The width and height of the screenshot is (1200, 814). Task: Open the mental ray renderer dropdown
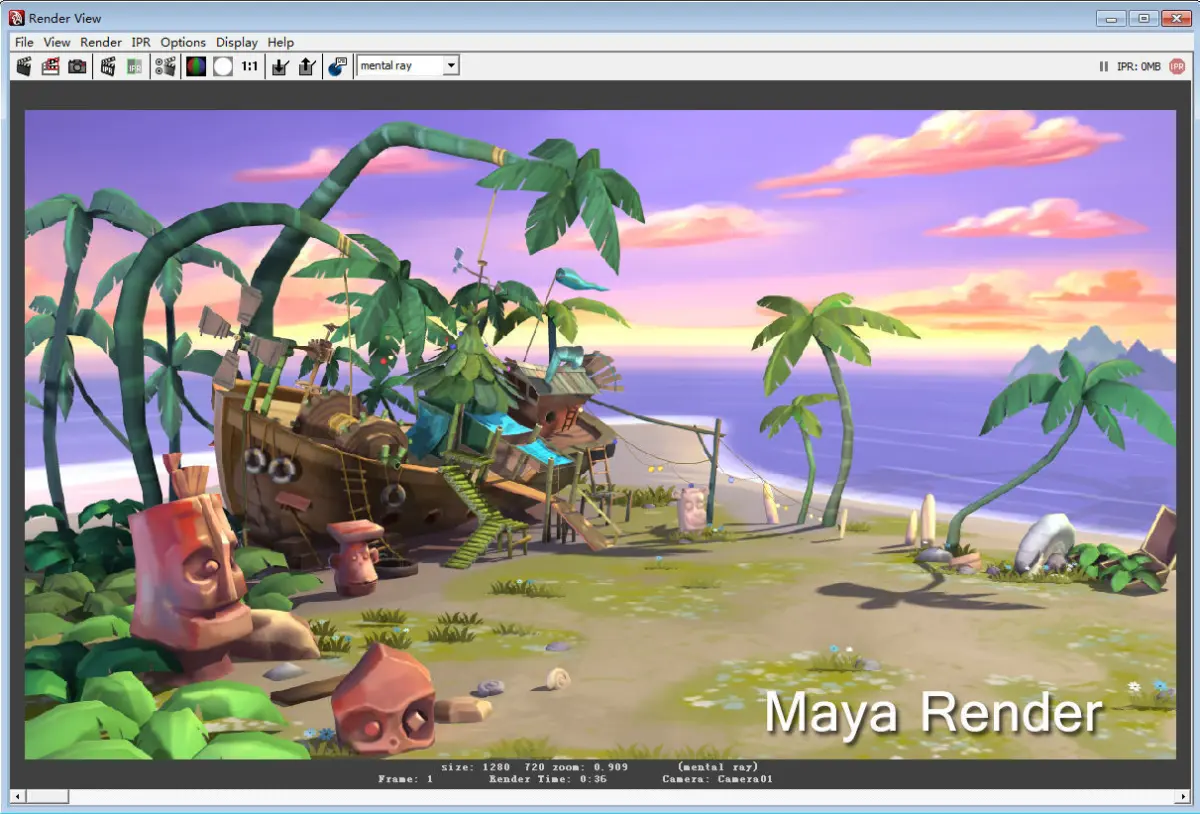[408, 66]
